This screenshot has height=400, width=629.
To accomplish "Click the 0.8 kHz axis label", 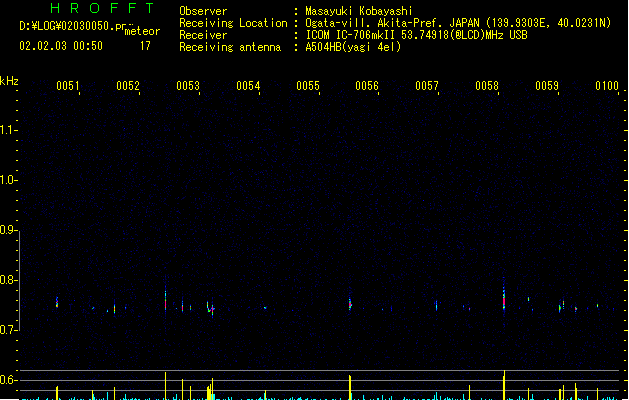I will [x=8, y=280].
